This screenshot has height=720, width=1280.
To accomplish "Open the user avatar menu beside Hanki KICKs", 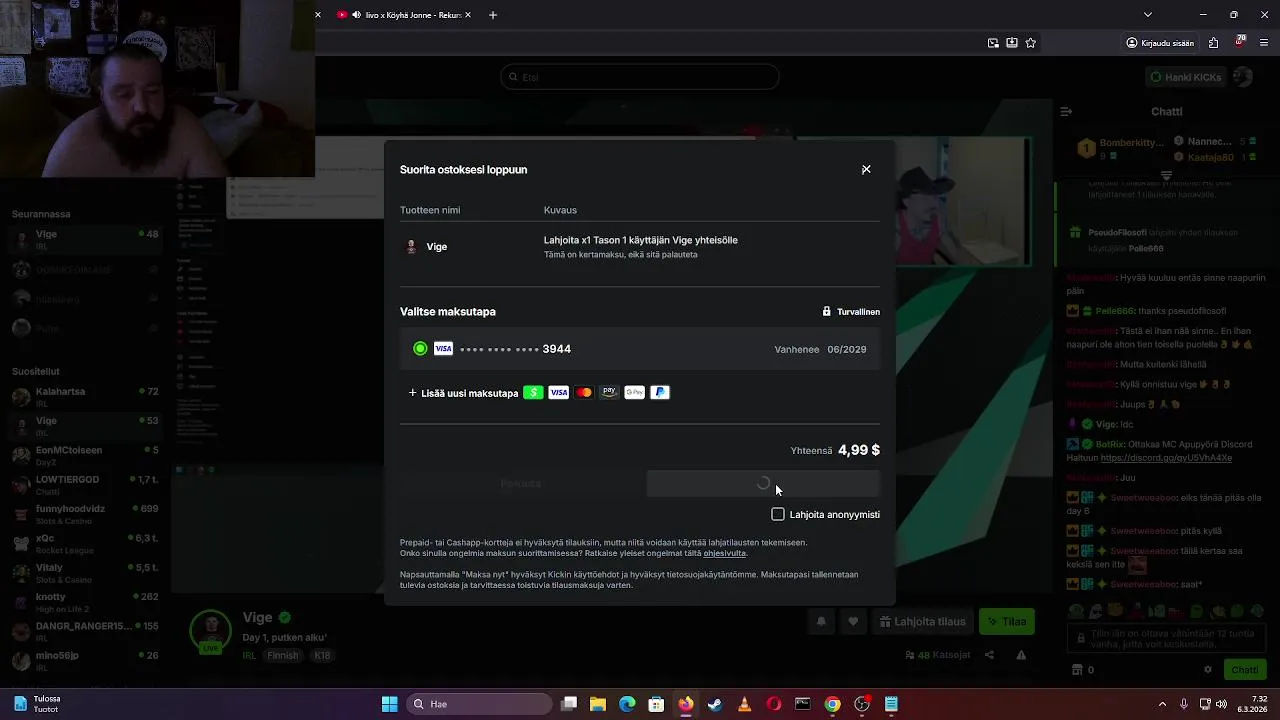I will 1243,77.
